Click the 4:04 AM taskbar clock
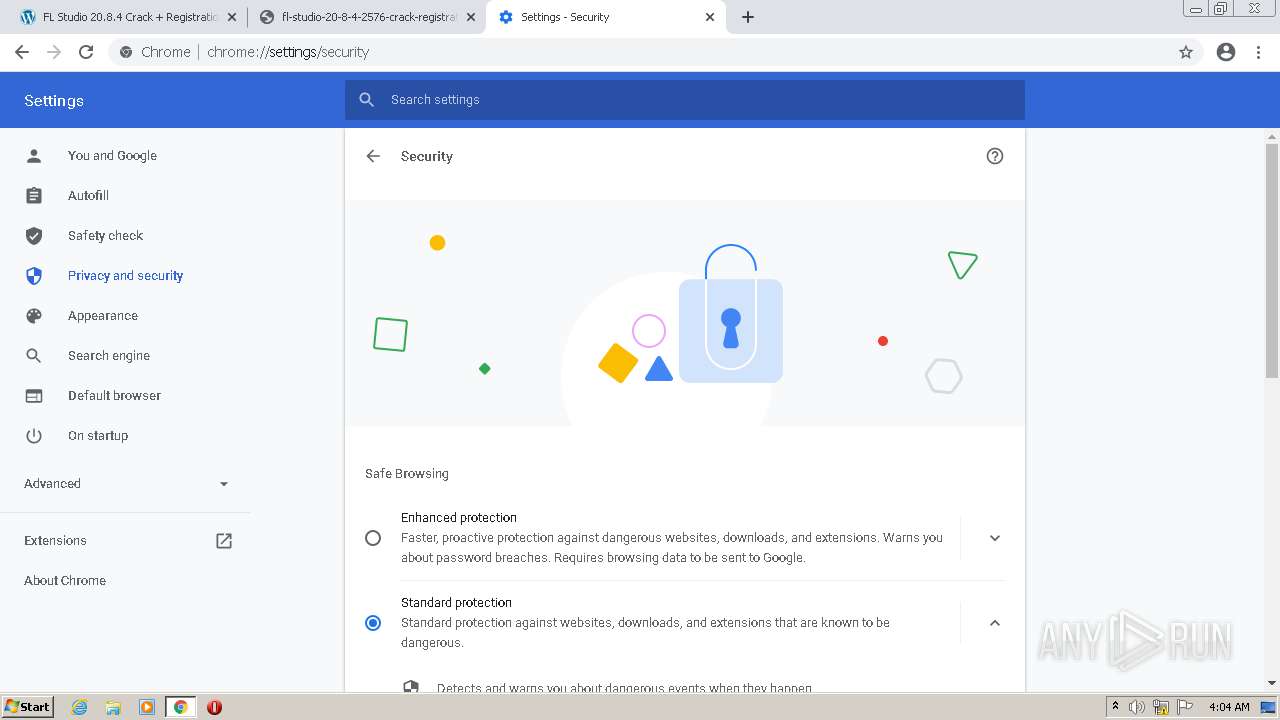The height and width of the screenshot is (720, 1280). [1229, 707]
